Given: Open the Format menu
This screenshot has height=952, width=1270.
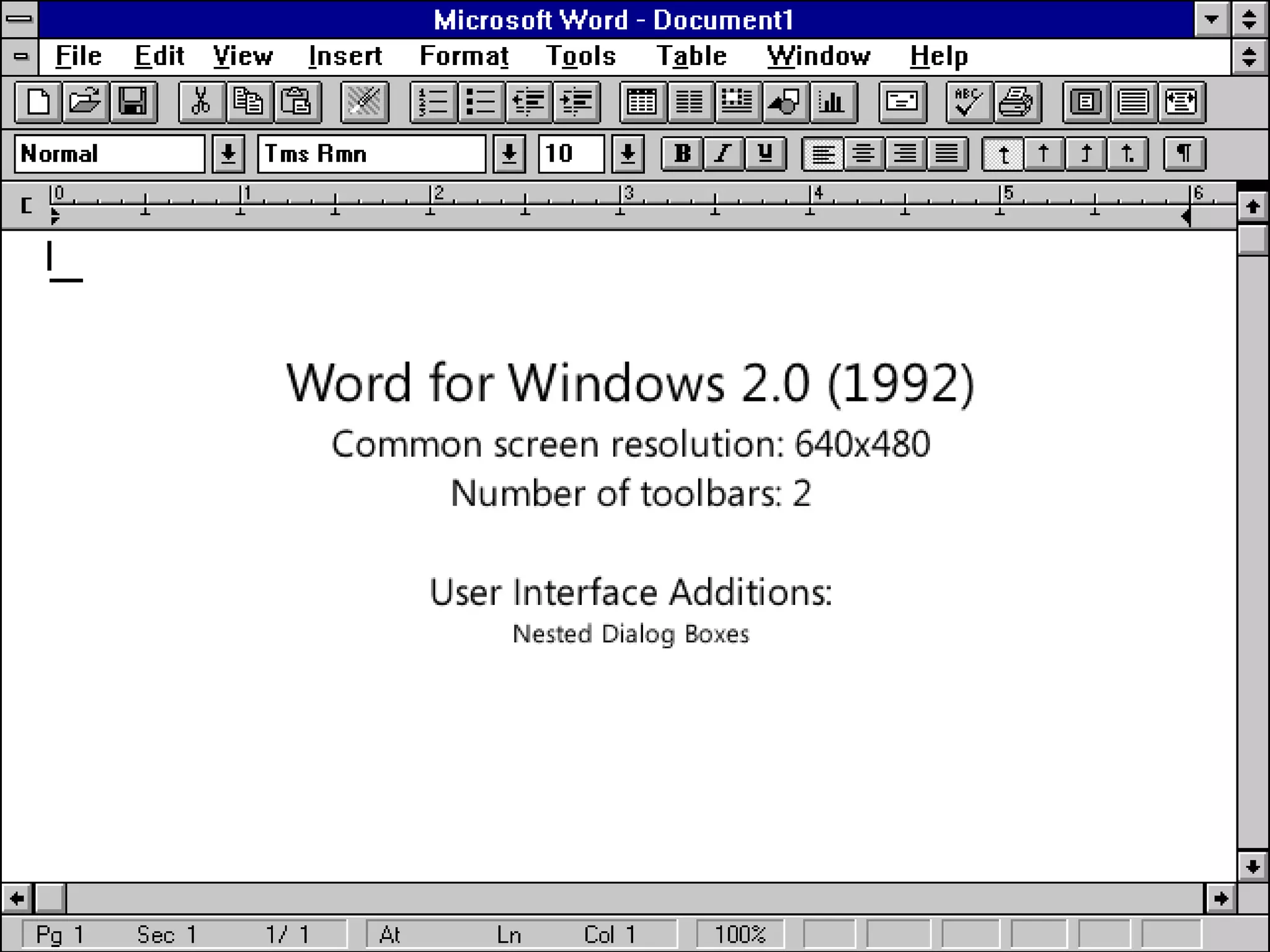Looking at the screenshot, I should pyautogui.click(x=464, y=56).
